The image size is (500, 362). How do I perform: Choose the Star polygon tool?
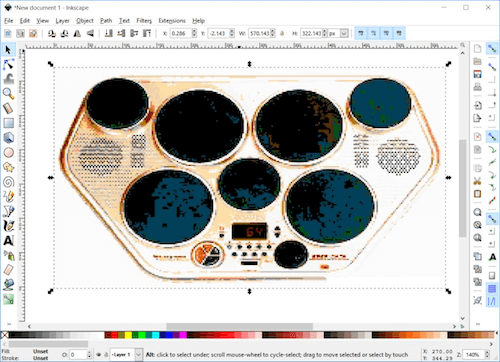(9, 167)
